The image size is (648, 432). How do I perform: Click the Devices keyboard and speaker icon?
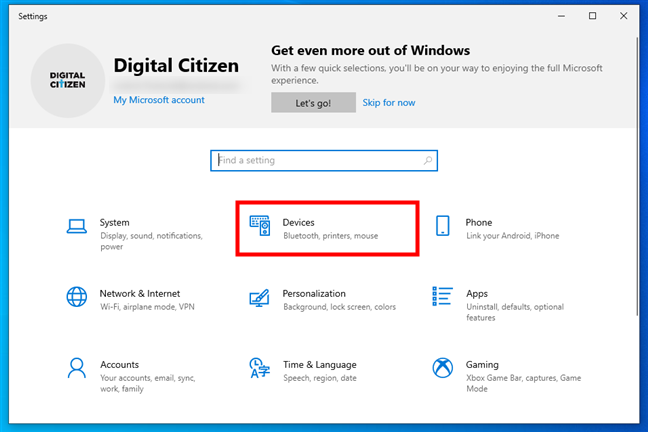[260, 226]
